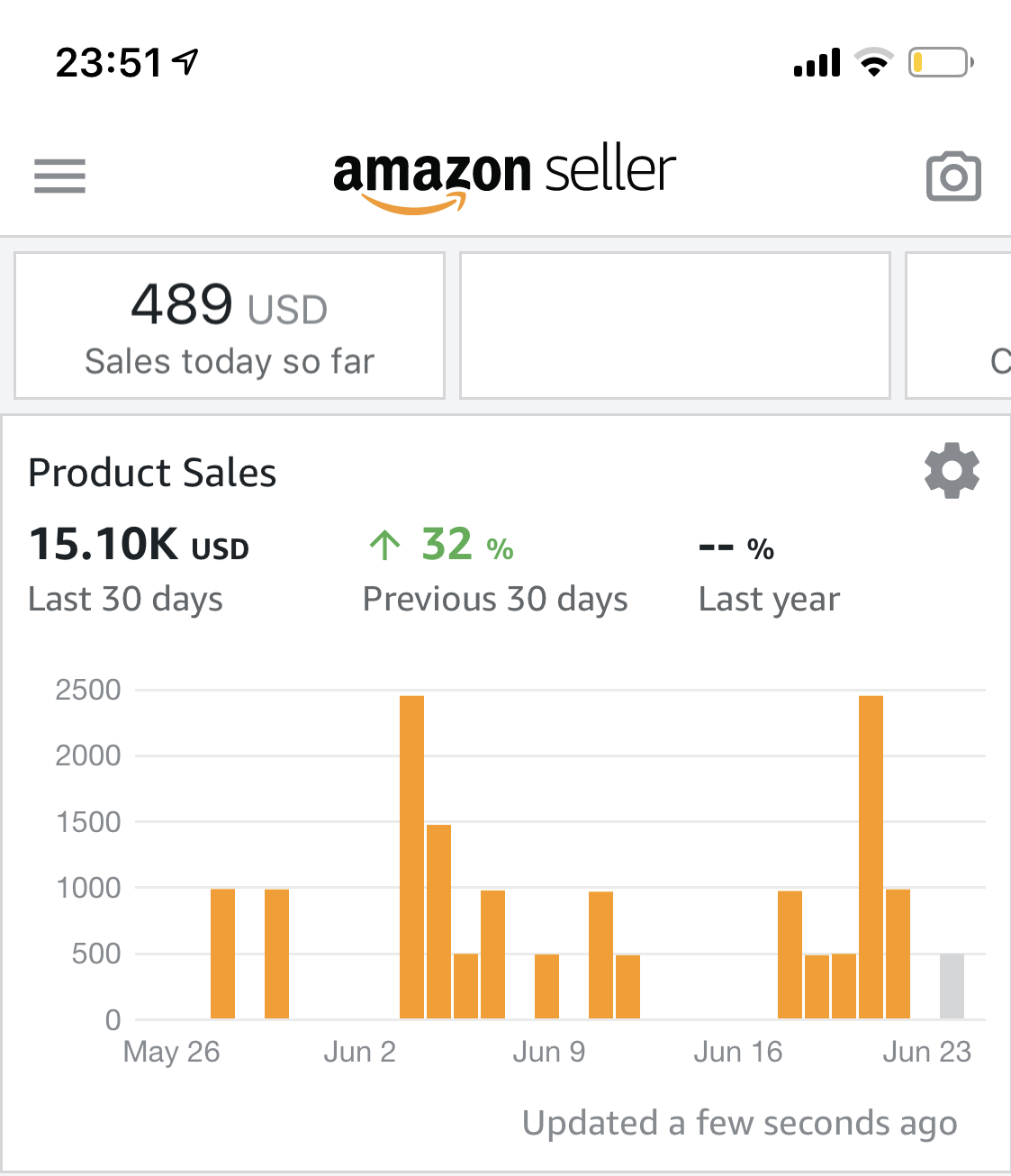Image resolution: width=1011 pixels, height=1176 pixels.
Task: Tap the battery status icon
Action: point(940,62)
